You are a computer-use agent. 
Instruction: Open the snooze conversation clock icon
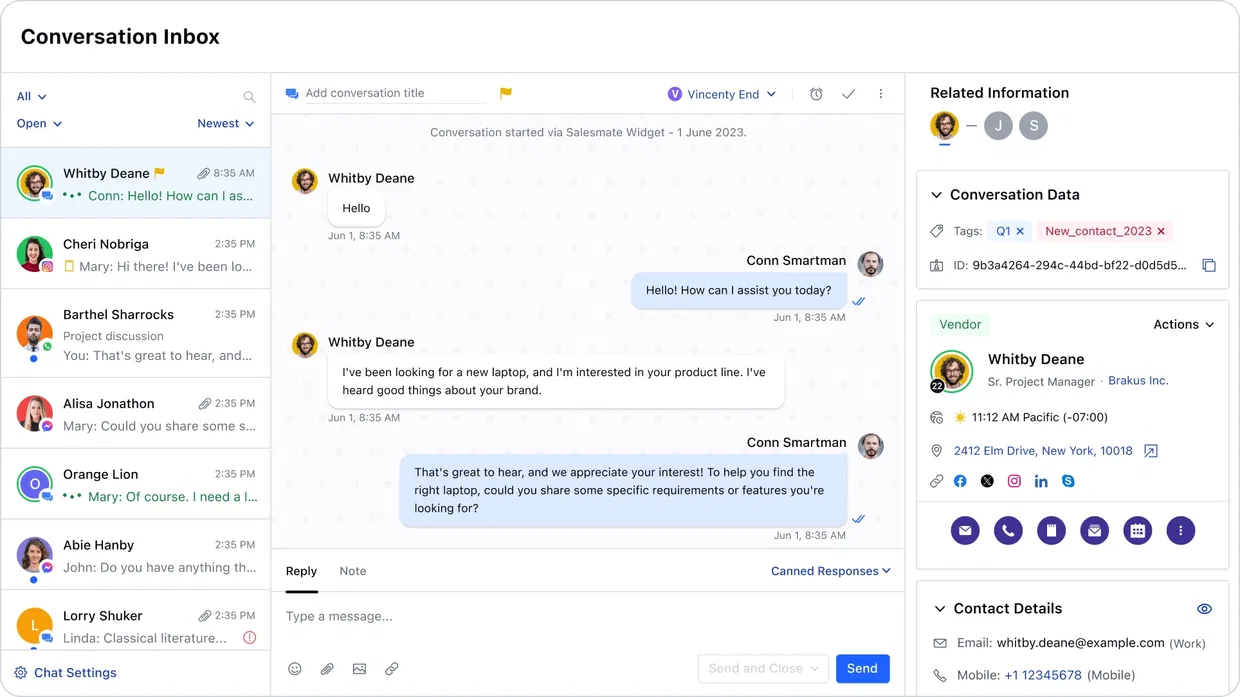pyautogui.click(x=816, y=93)
